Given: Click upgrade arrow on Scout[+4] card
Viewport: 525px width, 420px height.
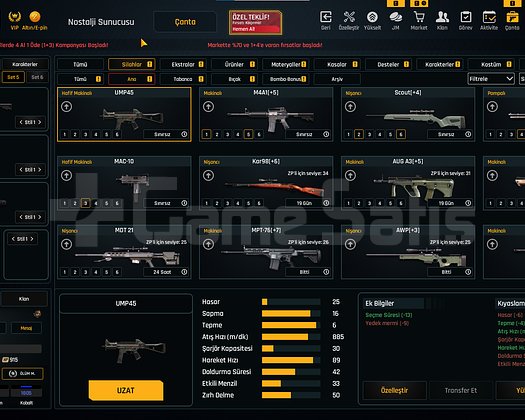Looking at the screenshot, I should 350,107.
